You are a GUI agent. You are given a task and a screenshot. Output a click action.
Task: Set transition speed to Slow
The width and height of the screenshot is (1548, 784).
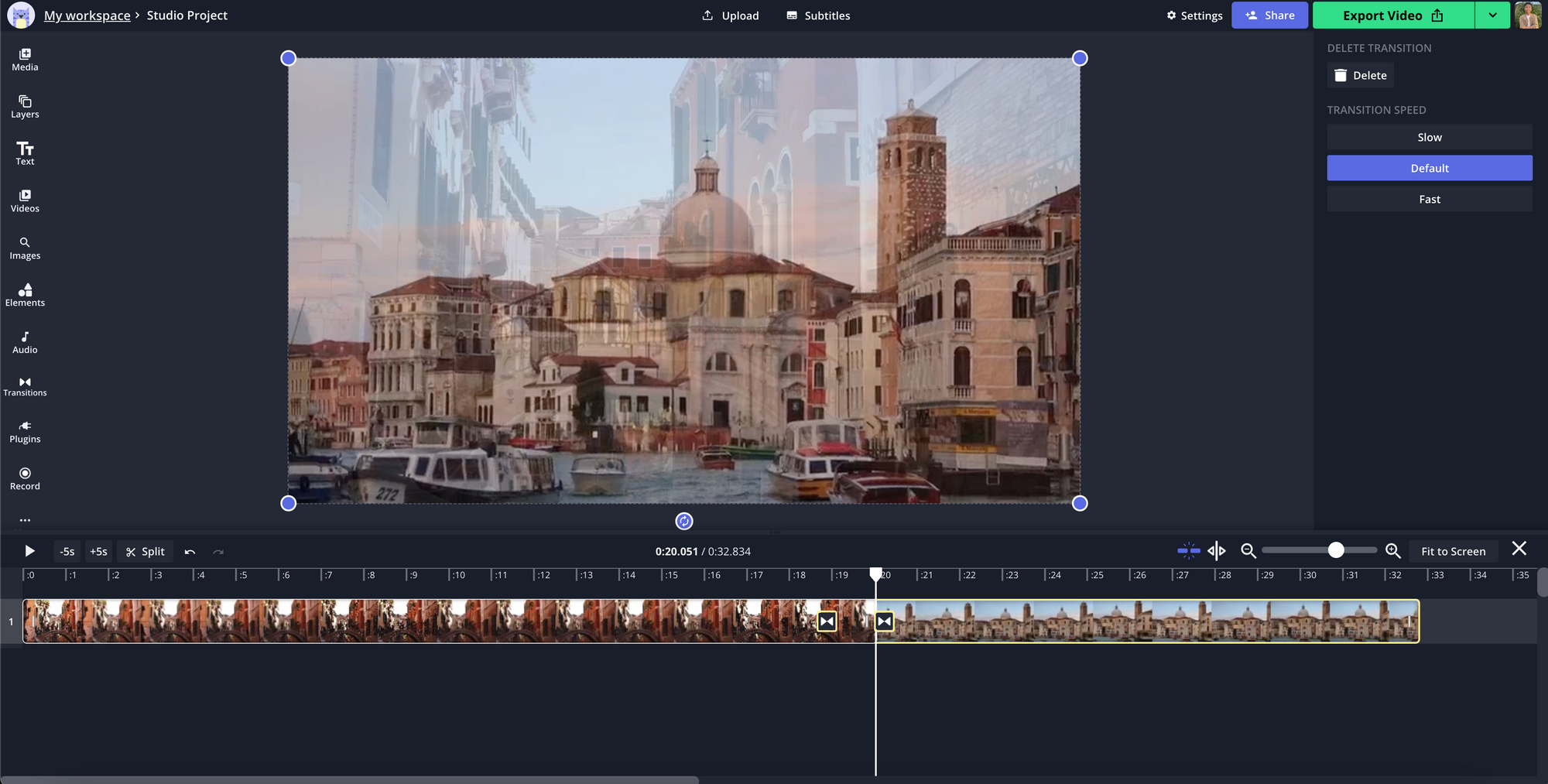pyautogui.click(x=1429, y=137)
